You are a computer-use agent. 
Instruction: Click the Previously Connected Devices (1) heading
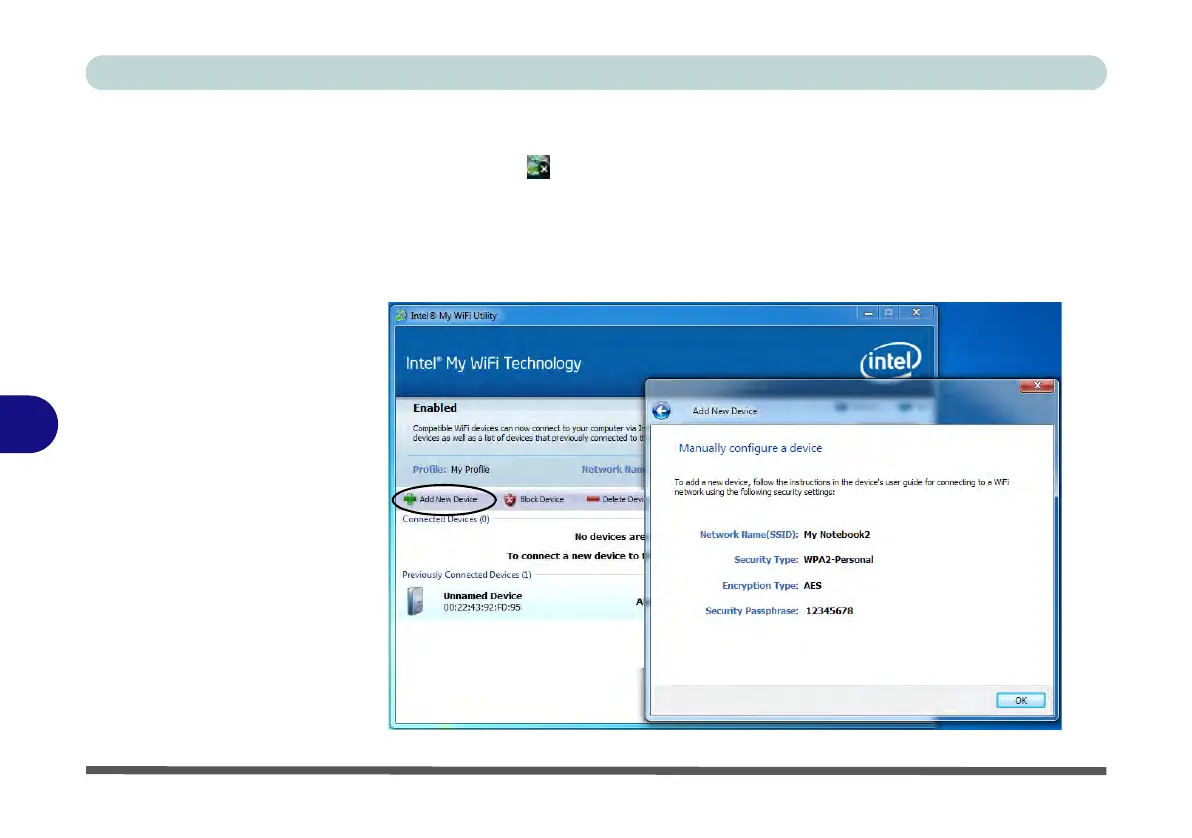tap(467, 575)
